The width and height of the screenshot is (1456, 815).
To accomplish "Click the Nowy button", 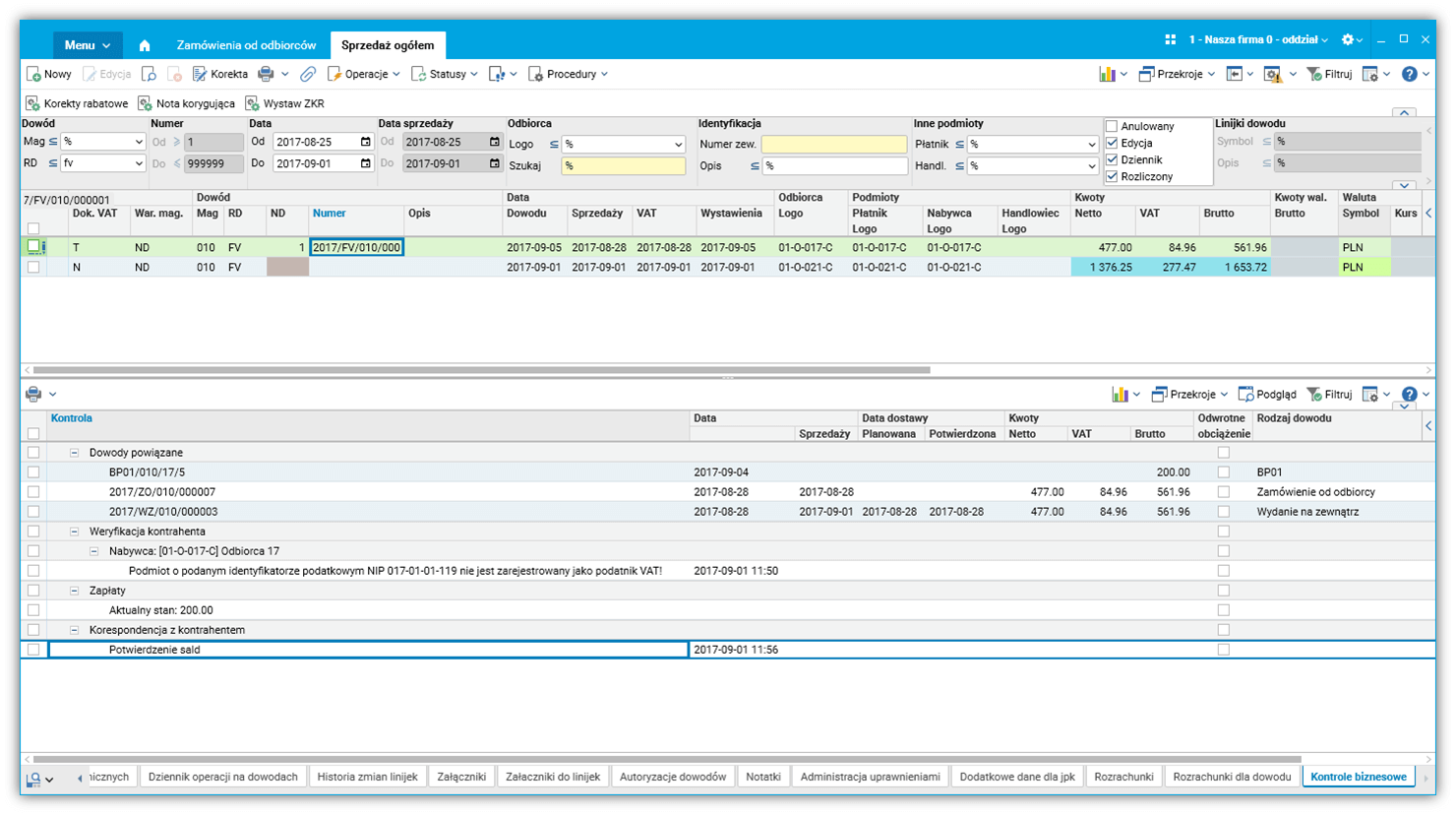I will [x=48, y=74].
